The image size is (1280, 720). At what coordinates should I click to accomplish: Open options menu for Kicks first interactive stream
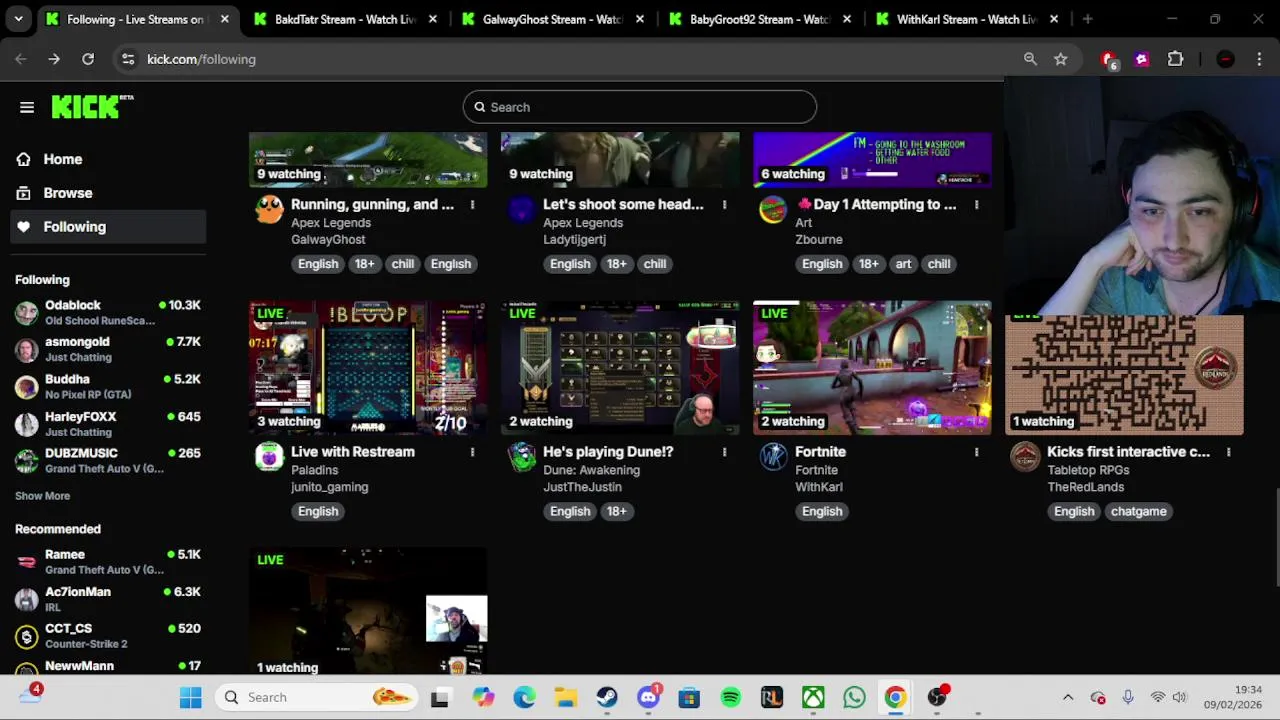pos(1228,452)
